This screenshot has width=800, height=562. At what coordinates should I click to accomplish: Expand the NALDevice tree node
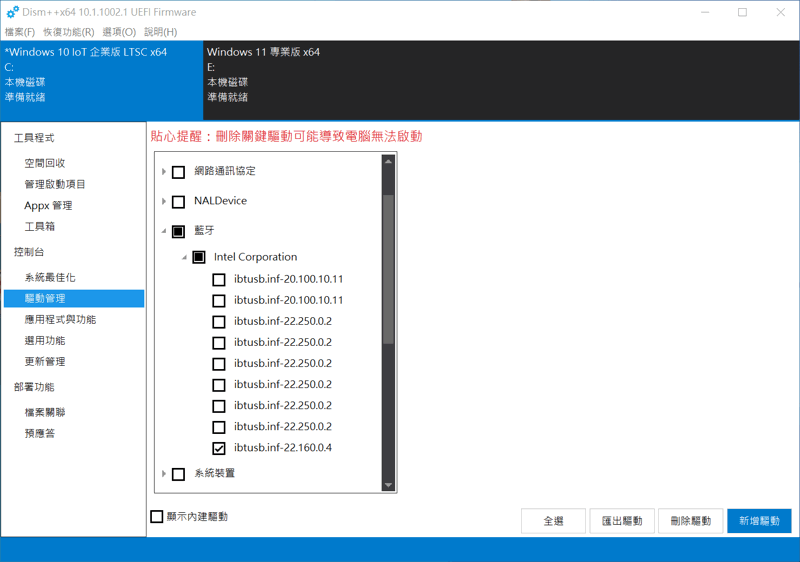(164, 201)
